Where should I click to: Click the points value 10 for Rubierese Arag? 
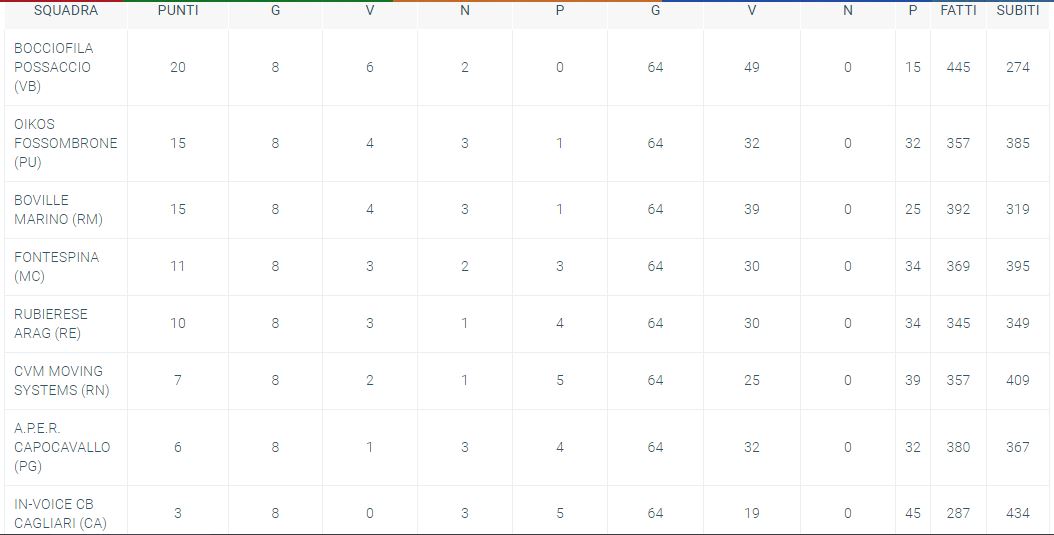click(178, 323)
